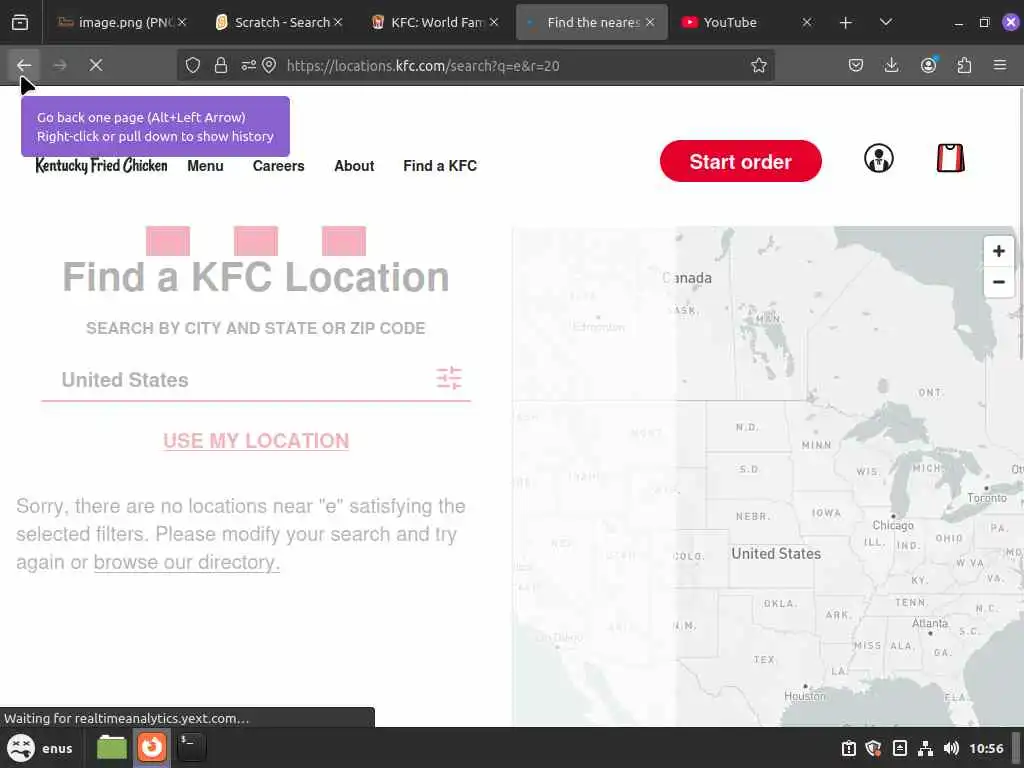Open the Firefox View icon at tab bar start
1024x768 pixels.
coord(20,22)
